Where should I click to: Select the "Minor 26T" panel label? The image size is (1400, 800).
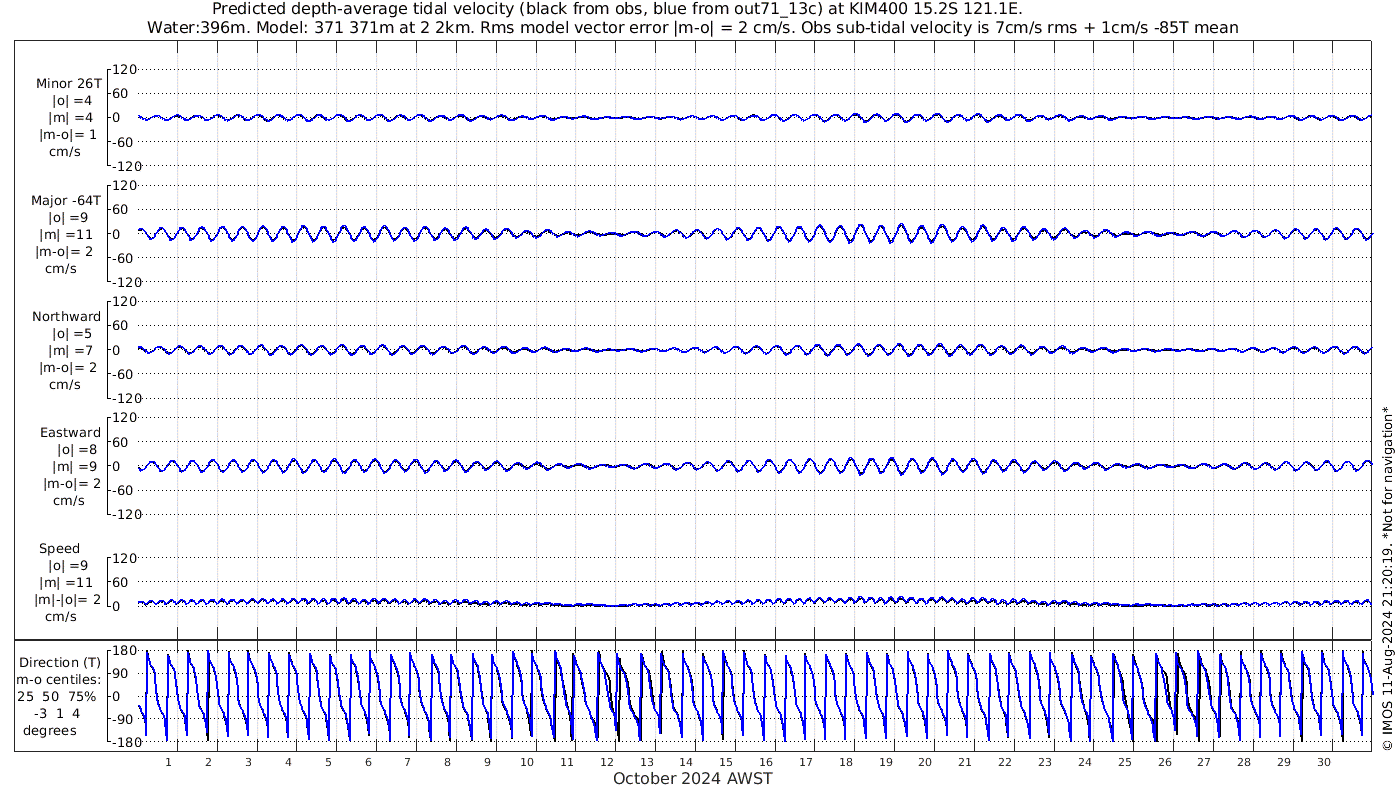click(x=68, y=84)
